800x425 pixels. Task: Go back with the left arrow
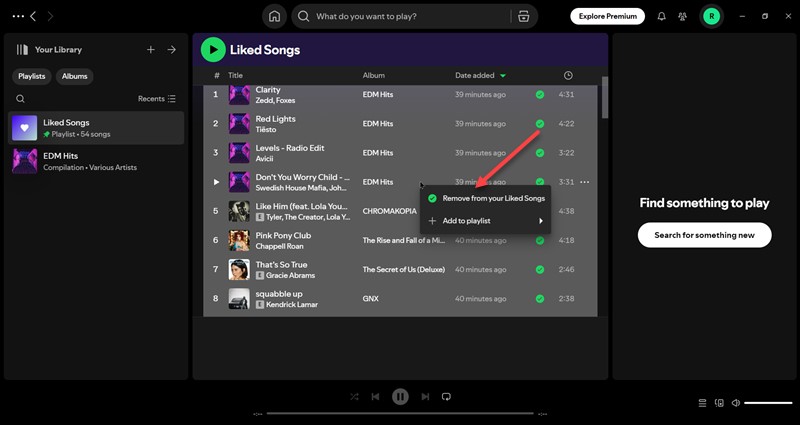pos(33,16)
